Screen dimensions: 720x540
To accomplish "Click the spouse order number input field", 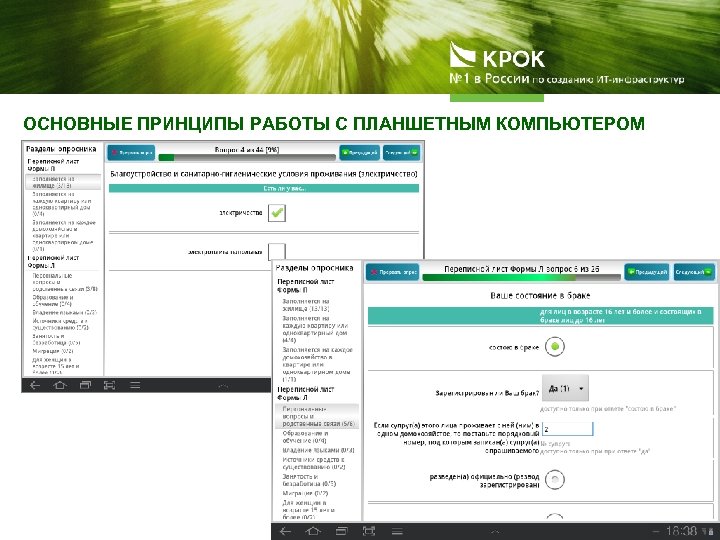I will [x=568, y=429].
